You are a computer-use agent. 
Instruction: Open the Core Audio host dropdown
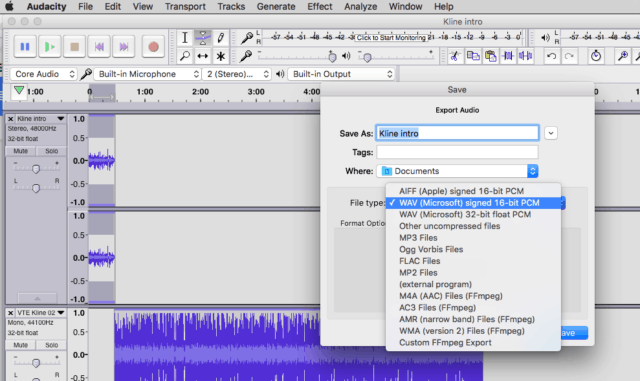coord(43,74)
